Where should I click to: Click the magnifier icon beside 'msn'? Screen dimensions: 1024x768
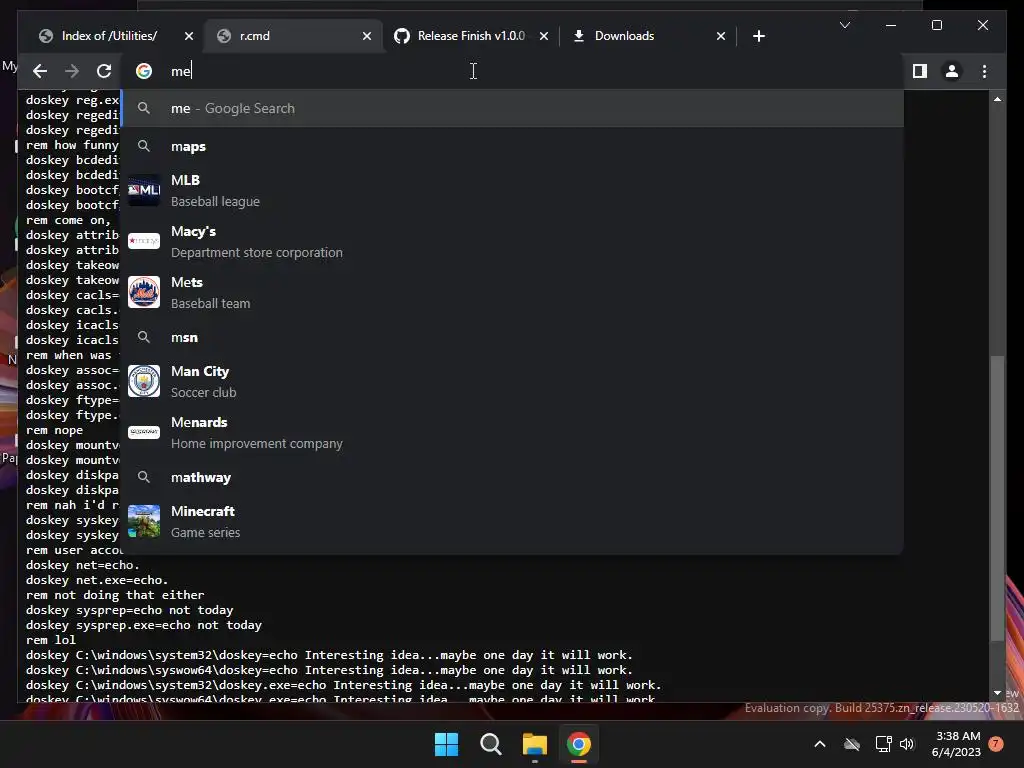pos(144,337)
